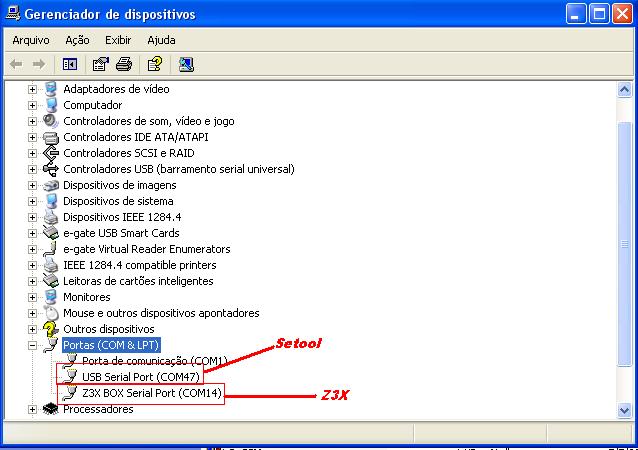The height and width of the screenshot is (450, 638).
Task: Select USB Serial Port (COM47)
Action: pos(141,377)
